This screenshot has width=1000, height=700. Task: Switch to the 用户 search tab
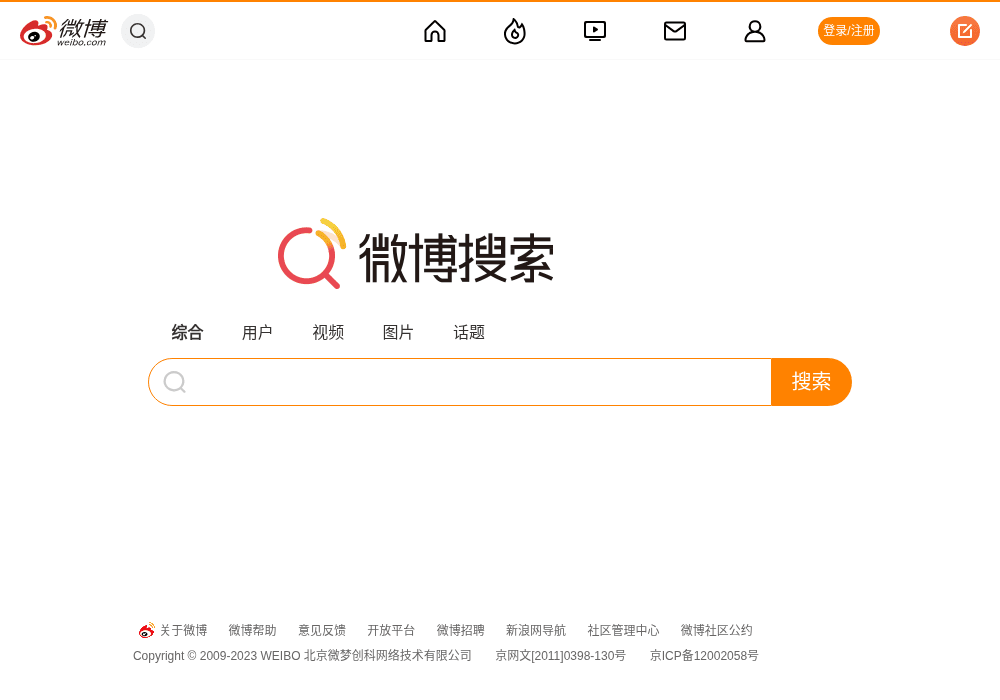(x=257, y=332)
